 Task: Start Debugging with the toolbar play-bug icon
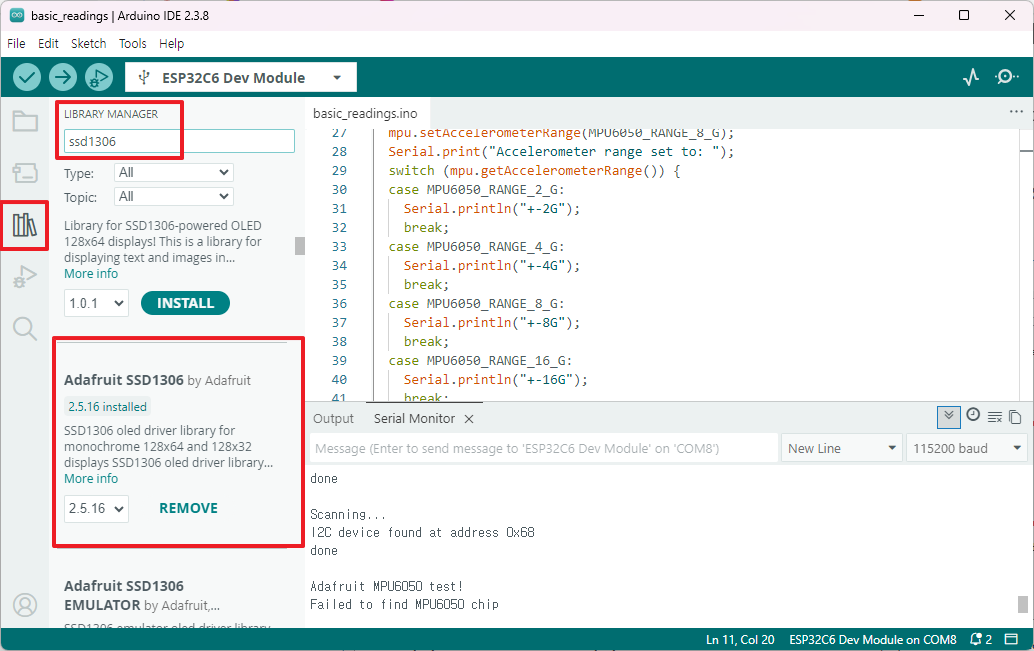tap(98, 77)
